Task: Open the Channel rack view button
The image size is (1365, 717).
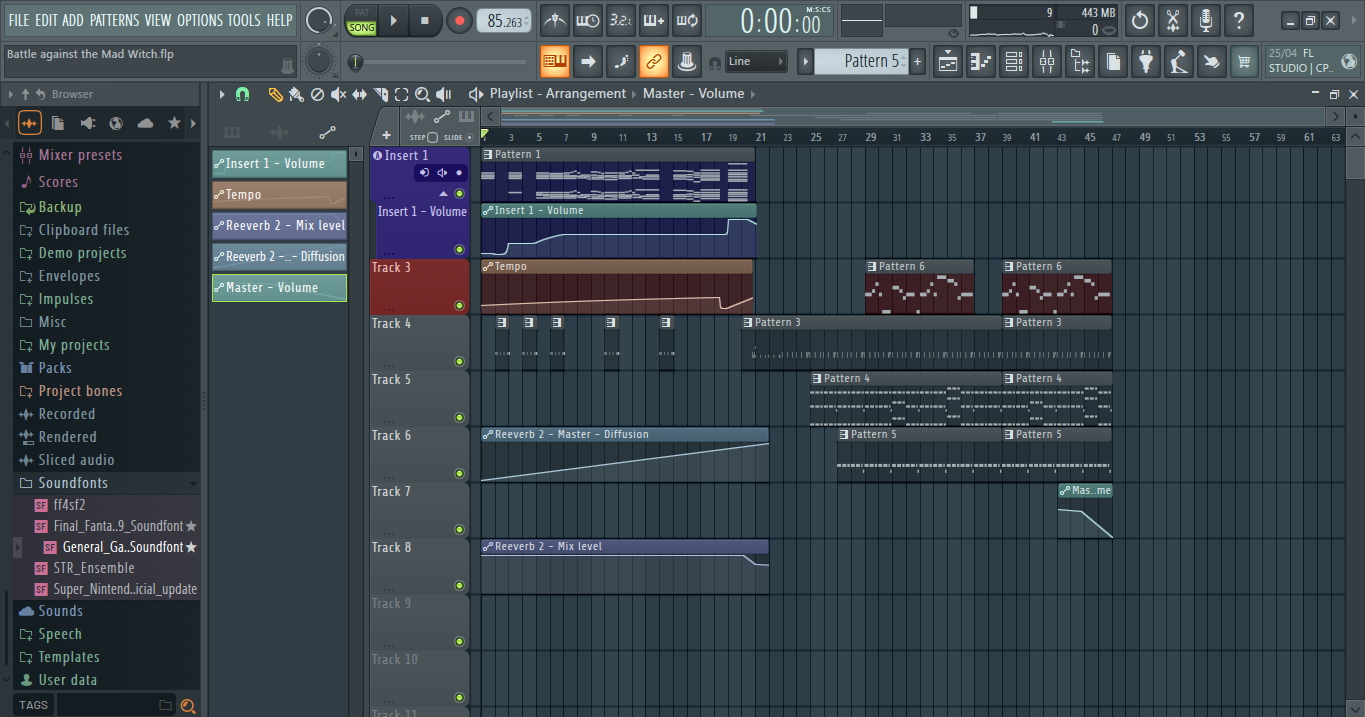Action: pos(1014,61)
